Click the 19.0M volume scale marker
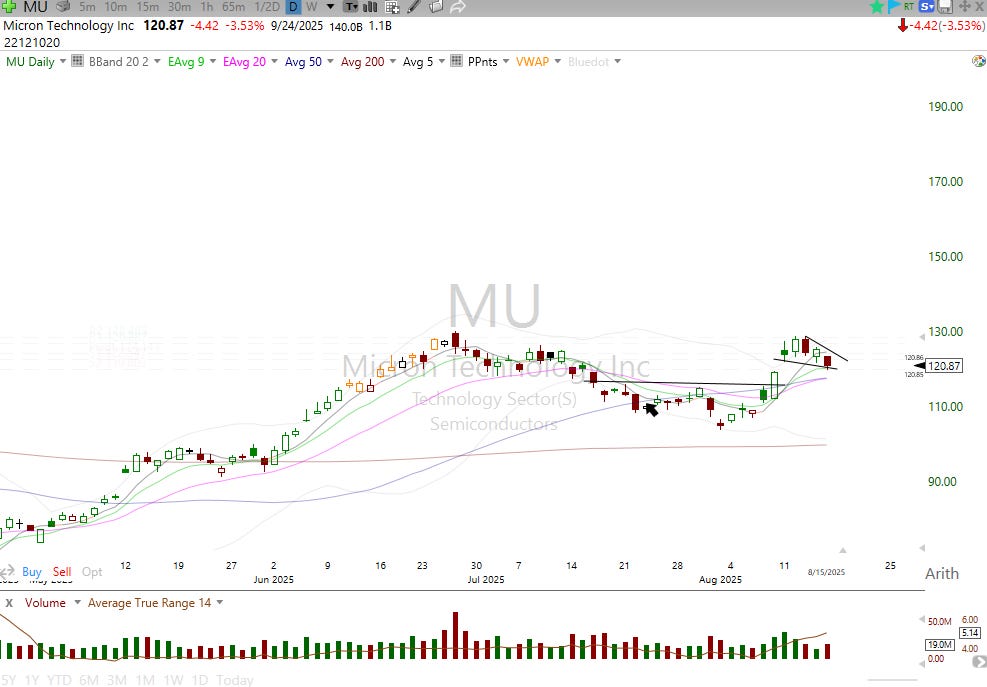This screenshot has width=987, height=687. [x=939, y=645]
